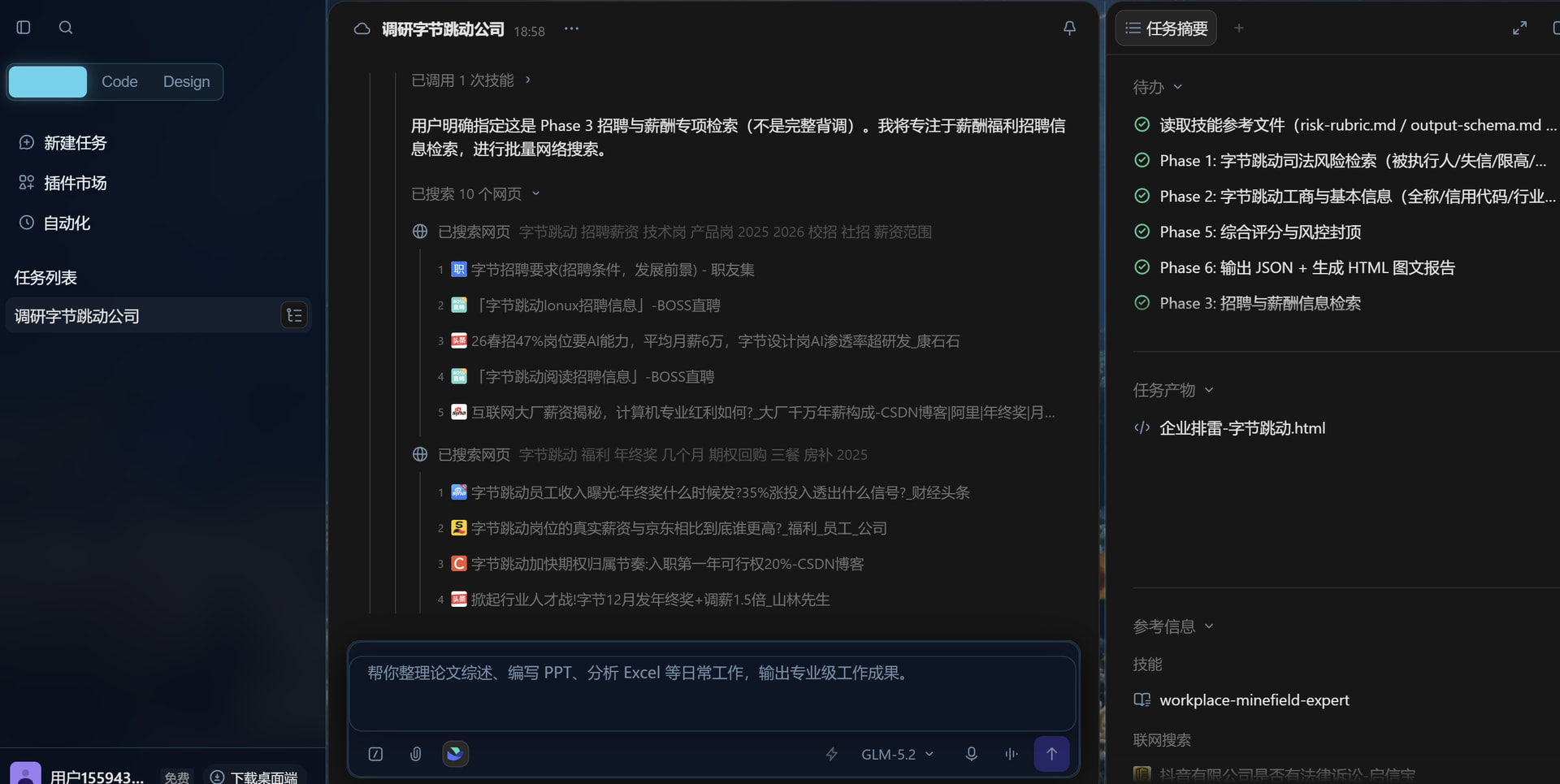Click the lightning bolt icon
The height and width of the screenshot is (784, 1560).
(x=832, y=754)
